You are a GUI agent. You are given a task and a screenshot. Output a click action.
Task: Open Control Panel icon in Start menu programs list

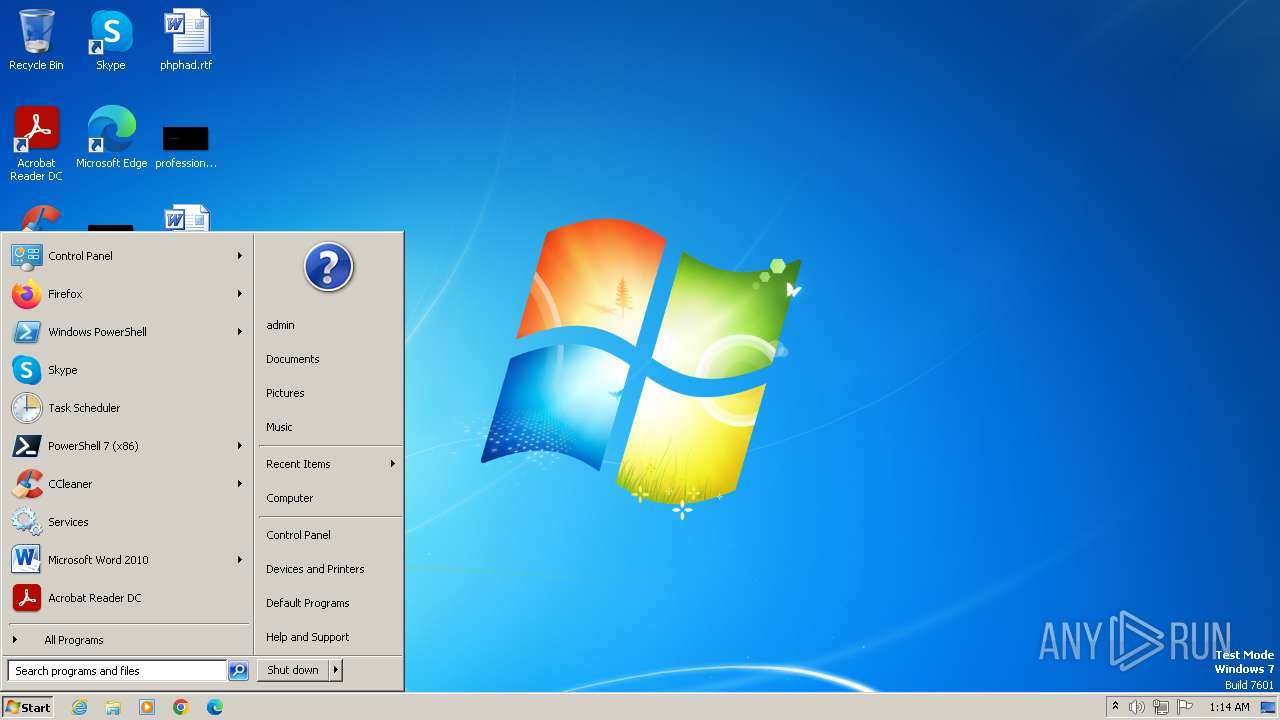pos(26,256)
